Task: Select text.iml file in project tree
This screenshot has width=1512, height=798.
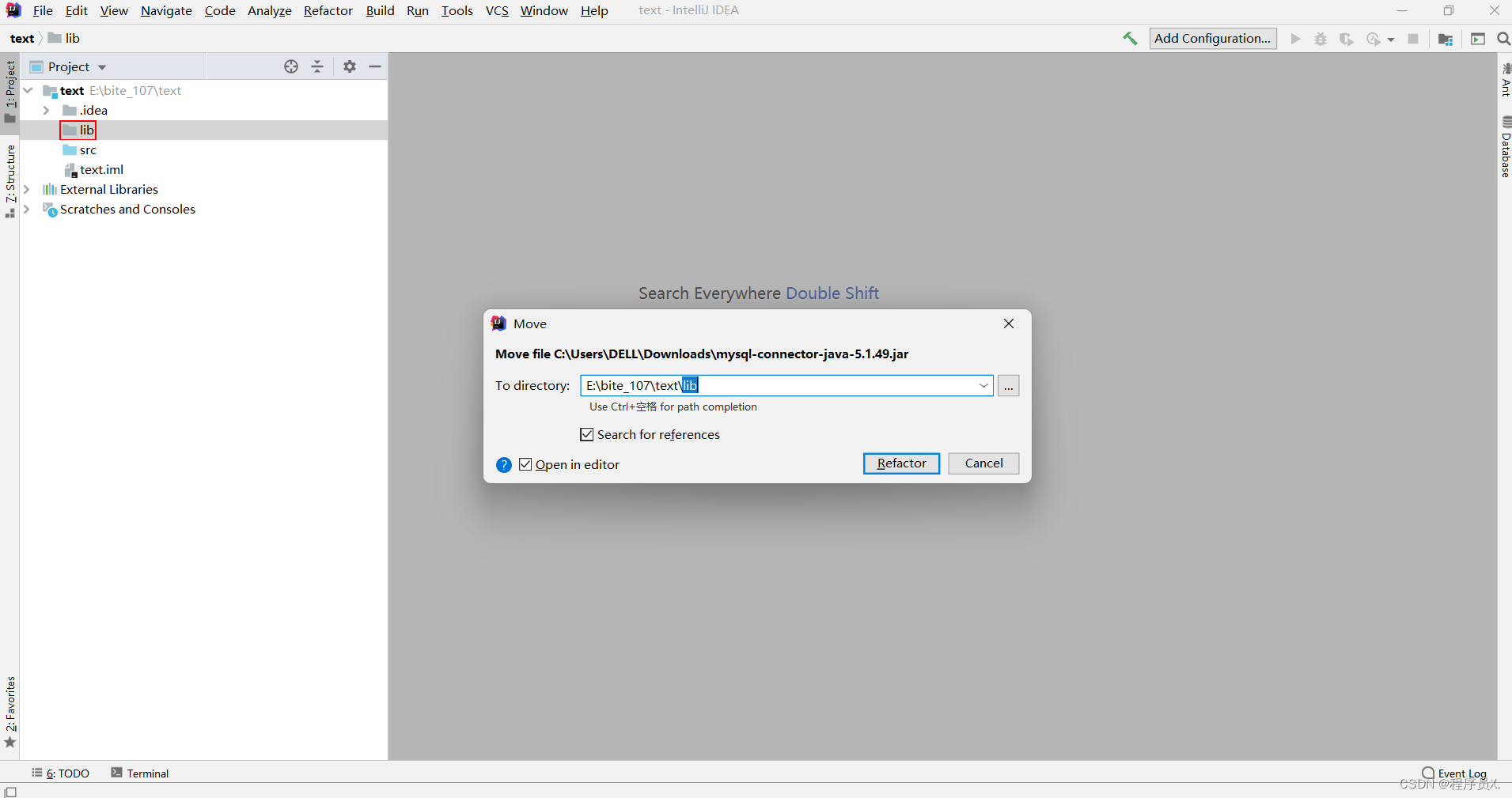Action: pyautogui.click(x=101, y=170)
